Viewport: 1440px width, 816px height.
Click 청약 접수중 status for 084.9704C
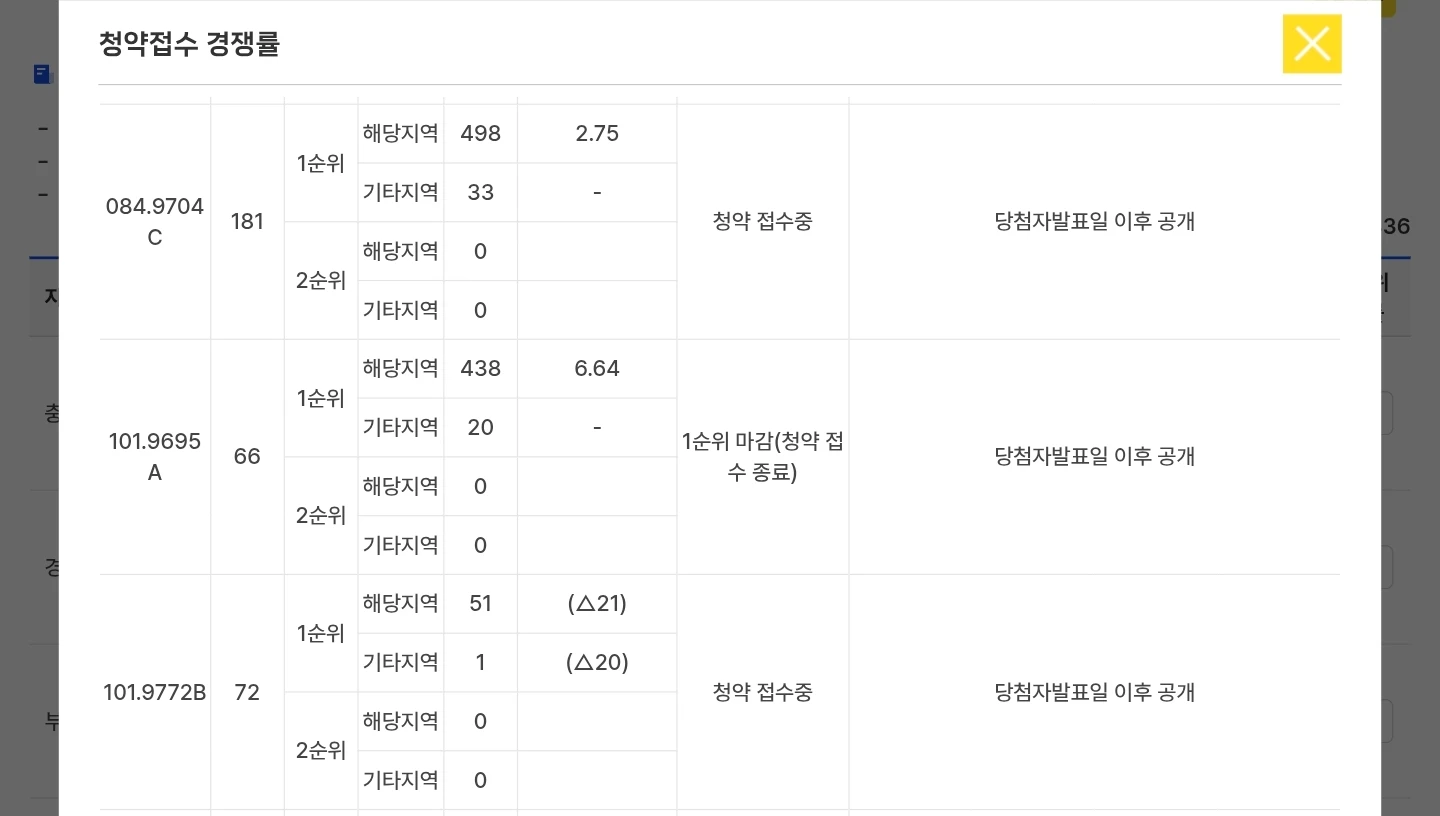click(x=763, y=222)
